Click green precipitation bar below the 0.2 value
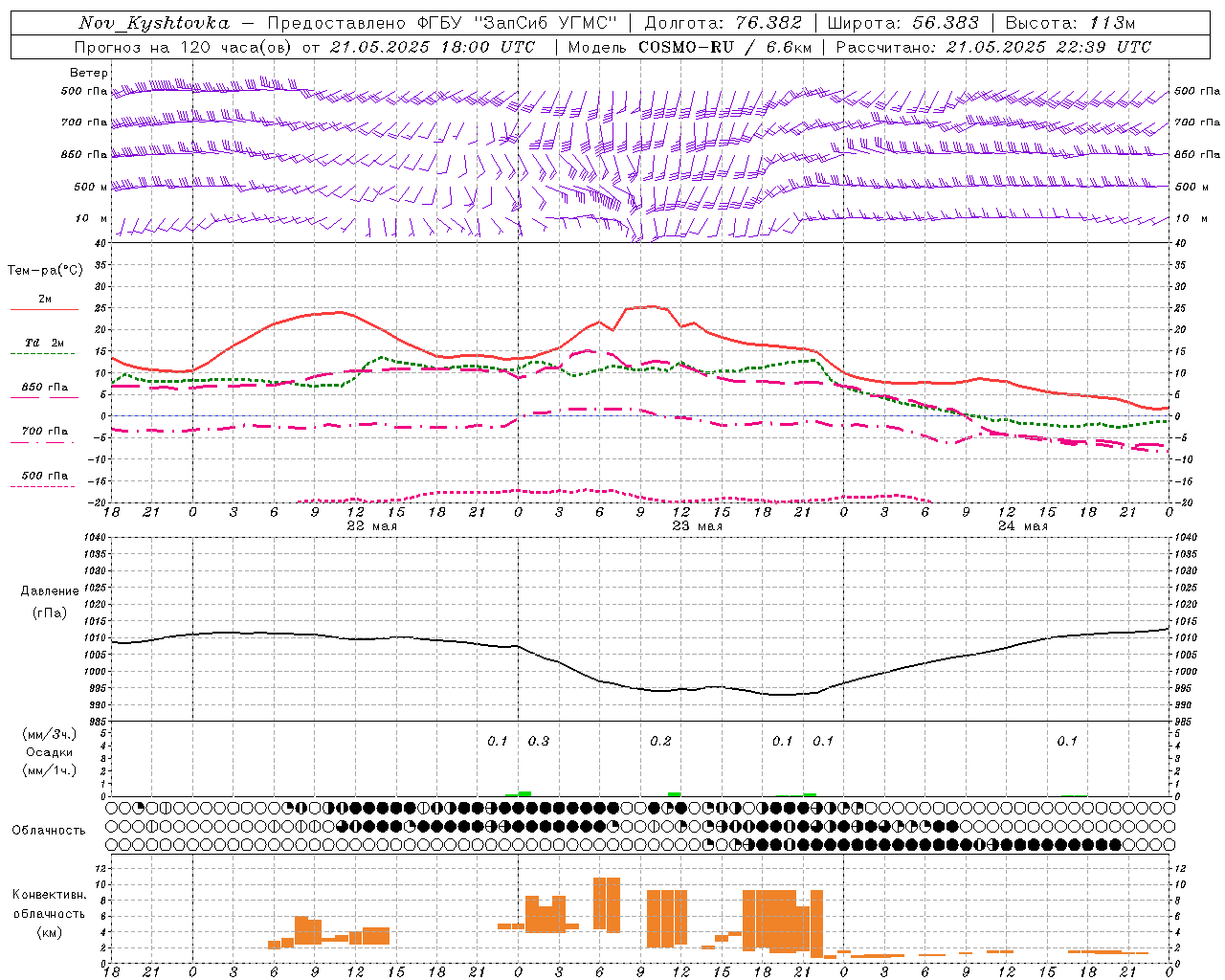This screenshot has width=1225, height=980. click(675, 793)
